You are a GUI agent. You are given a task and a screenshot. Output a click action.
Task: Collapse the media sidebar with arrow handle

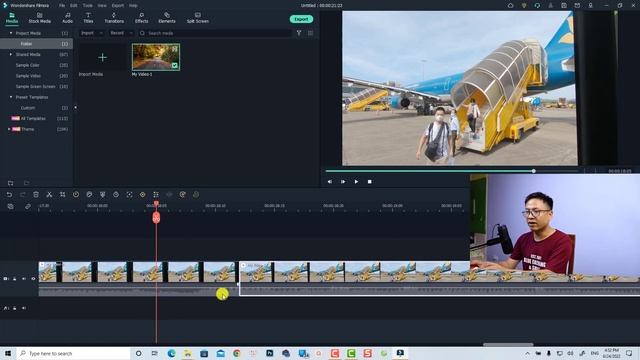[76, 108]
